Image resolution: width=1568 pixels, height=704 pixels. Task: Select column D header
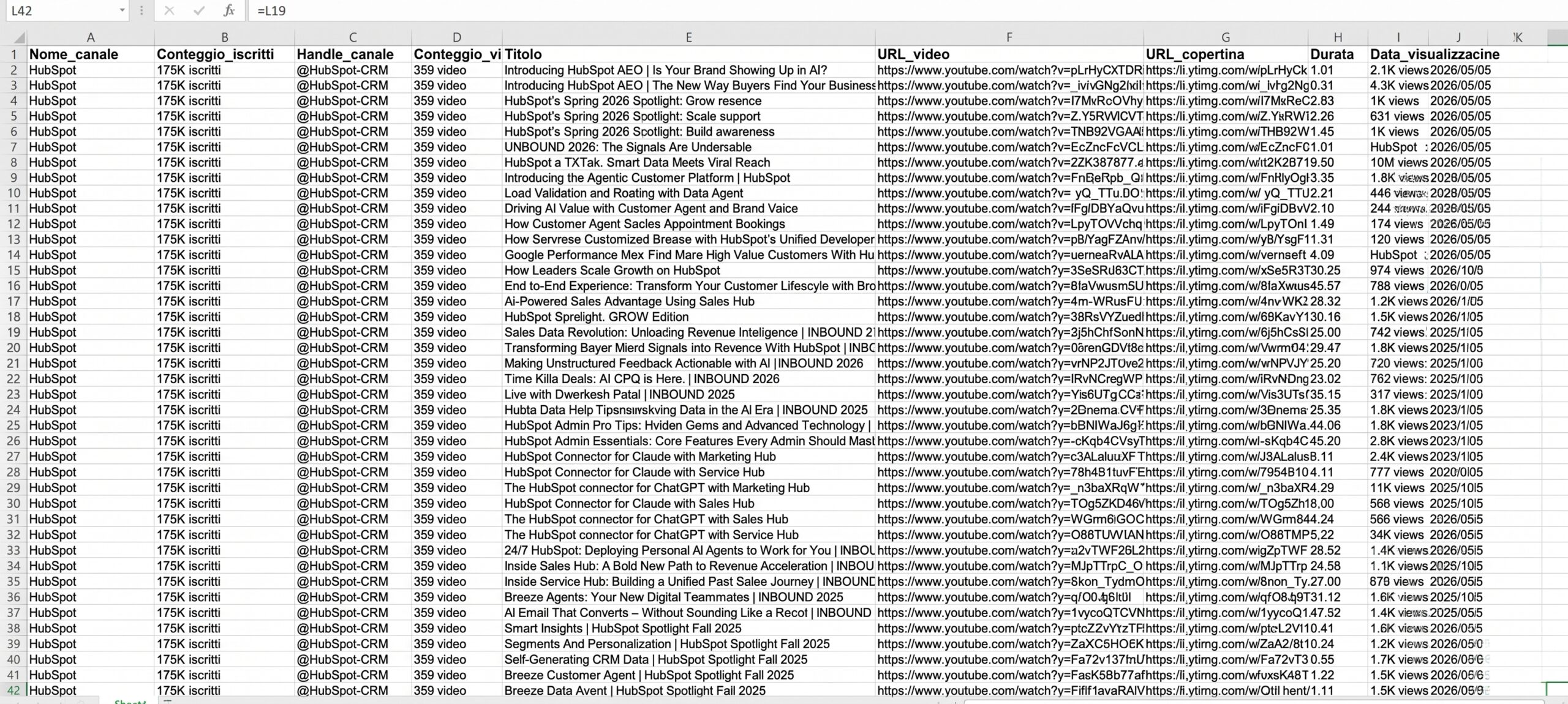[x=457, y=37]
